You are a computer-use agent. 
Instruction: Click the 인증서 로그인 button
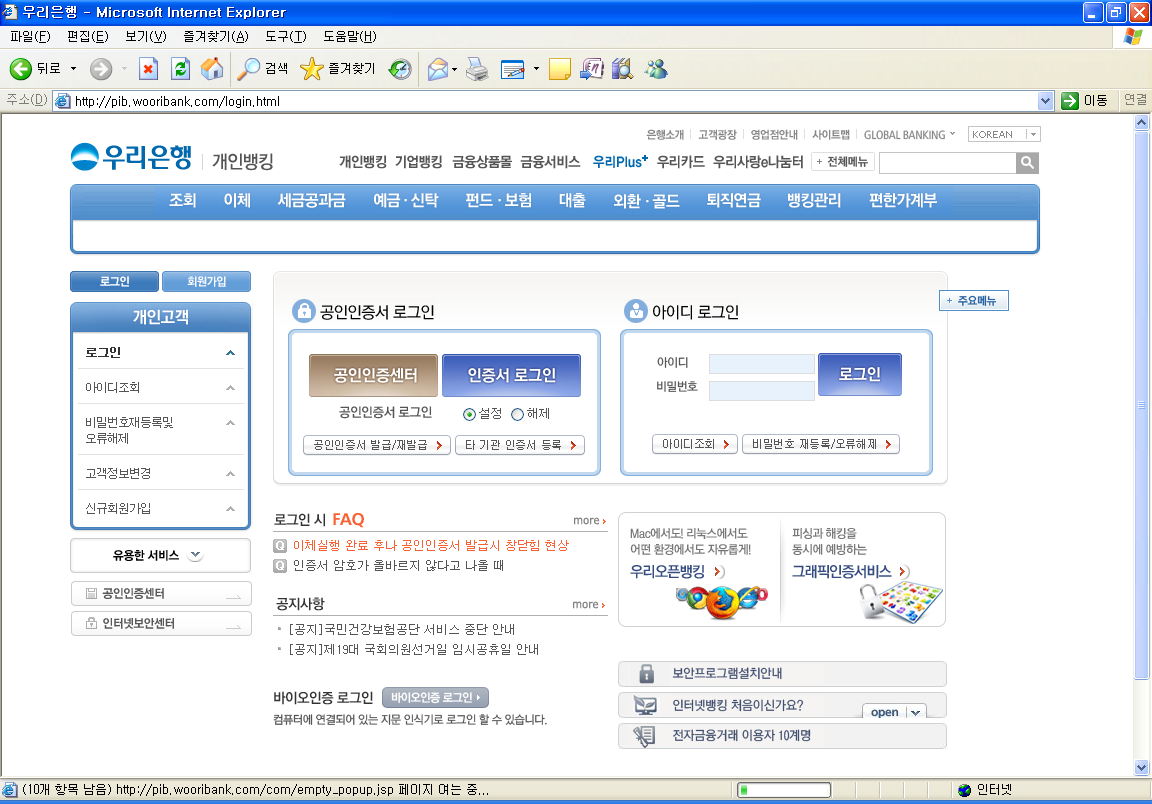click(x=511, y=376)
